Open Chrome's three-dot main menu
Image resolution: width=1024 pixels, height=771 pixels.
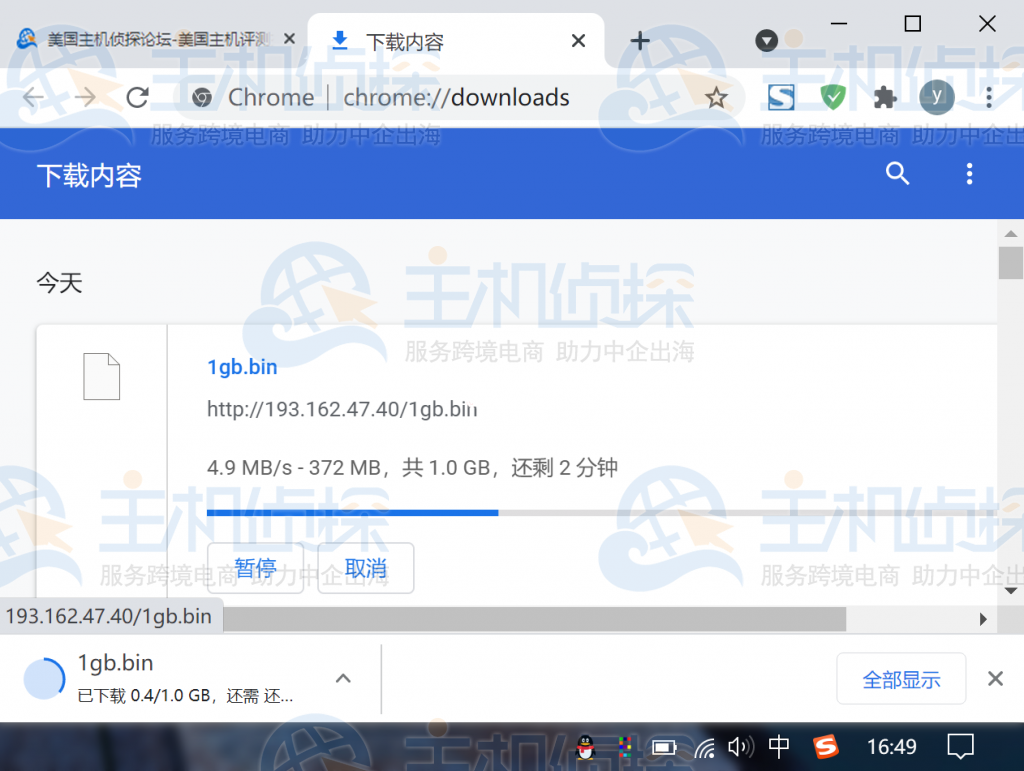click(x=989, y=98)
